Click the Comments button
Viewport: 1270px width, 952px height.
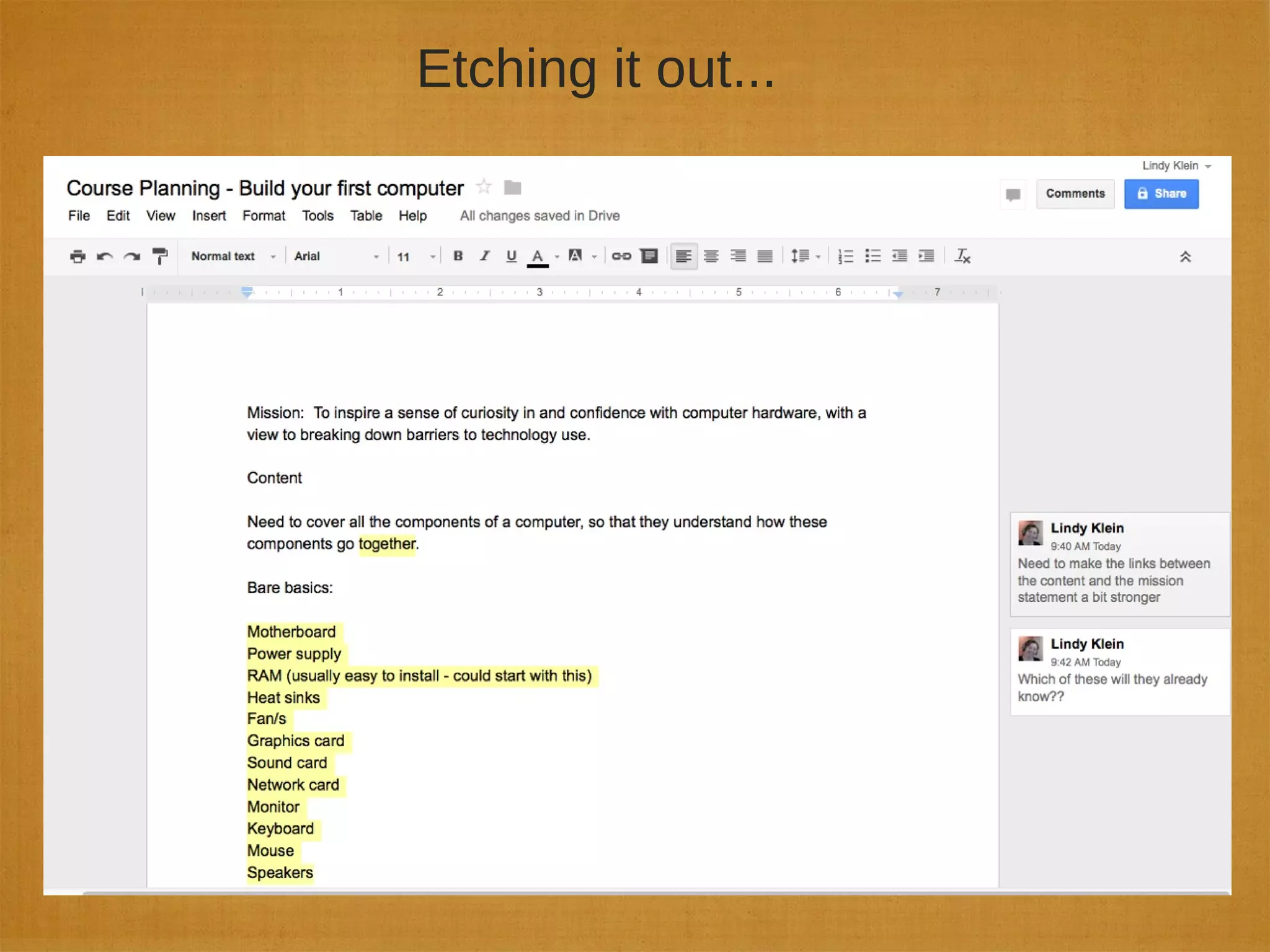(x=1075, y=194)
